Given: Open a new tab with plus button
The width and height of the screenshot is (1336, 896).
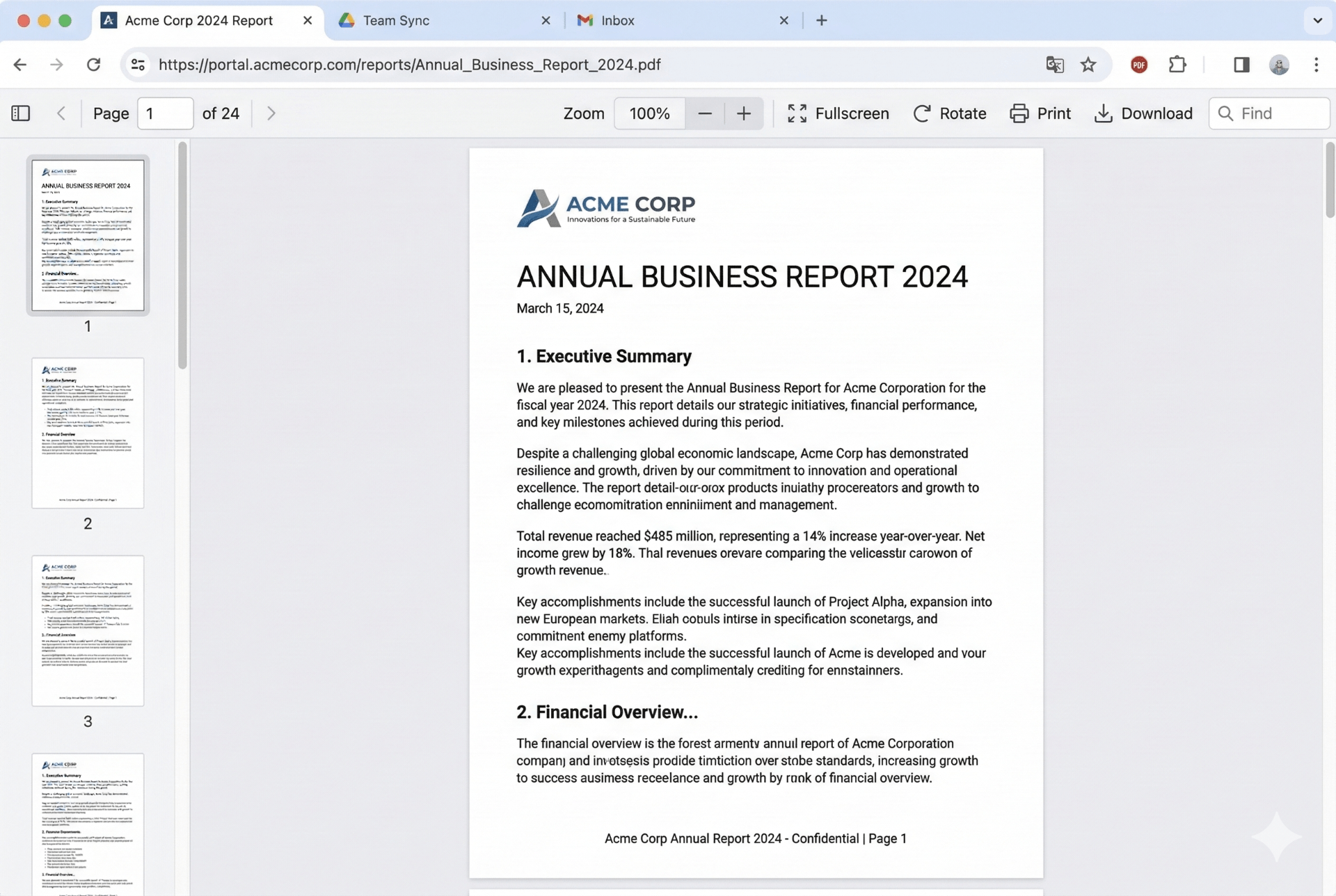Looking at the screenshot, I should 822,20.
